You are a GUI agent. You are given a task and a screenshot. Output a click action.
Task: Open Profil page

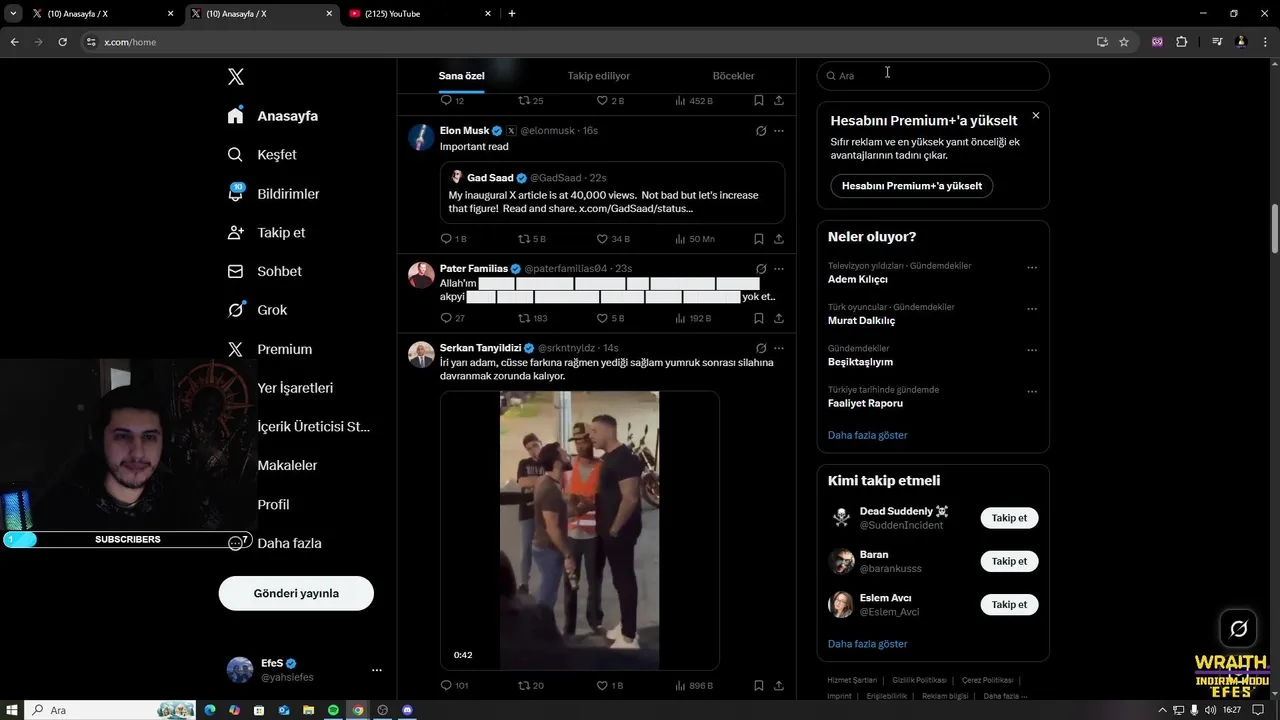[273, 505]
